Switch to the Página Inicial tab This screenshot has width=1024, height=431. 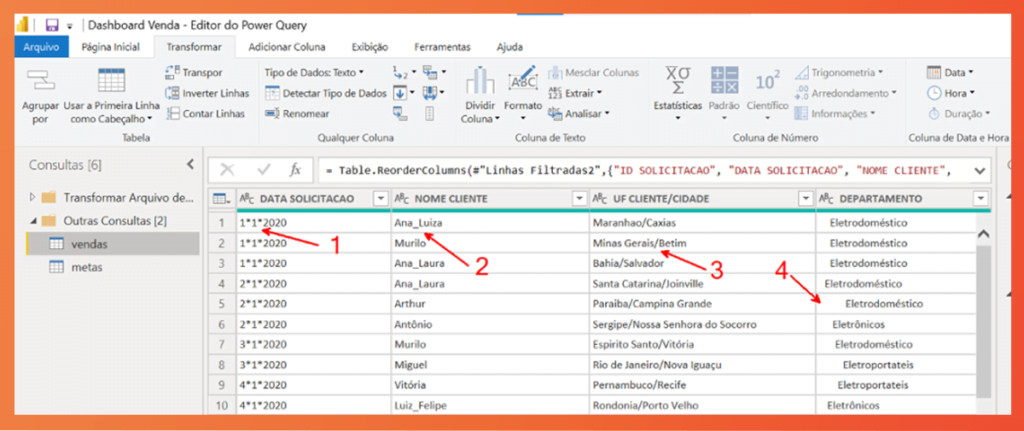[x=110, y=47]
